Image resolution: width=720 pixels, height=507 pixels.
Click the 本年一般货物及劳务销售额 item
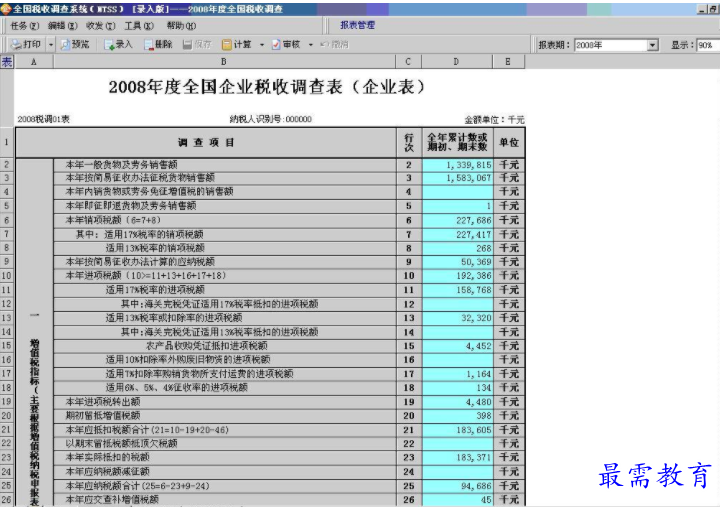(121, 165)
